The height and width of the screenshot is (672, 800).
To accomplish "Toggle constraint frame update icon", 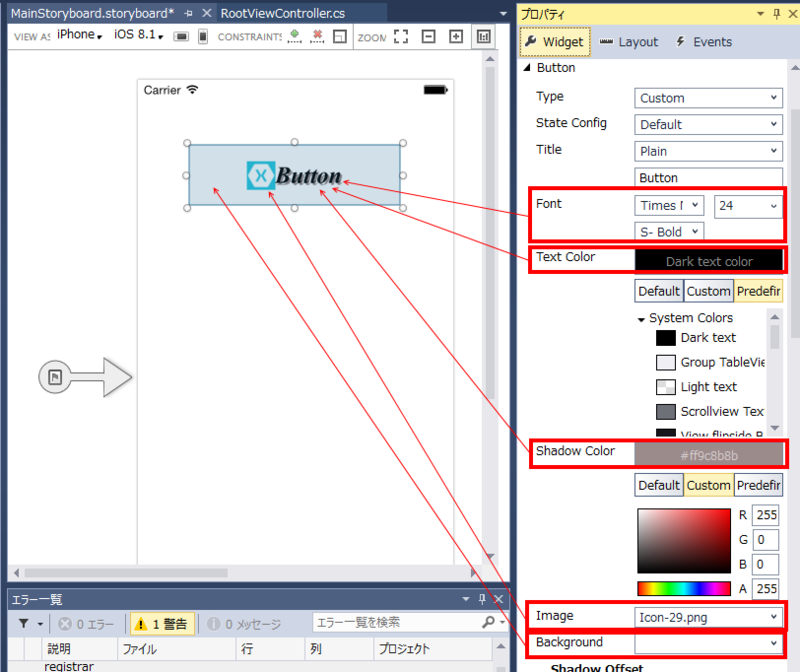I will pos(339,36).
